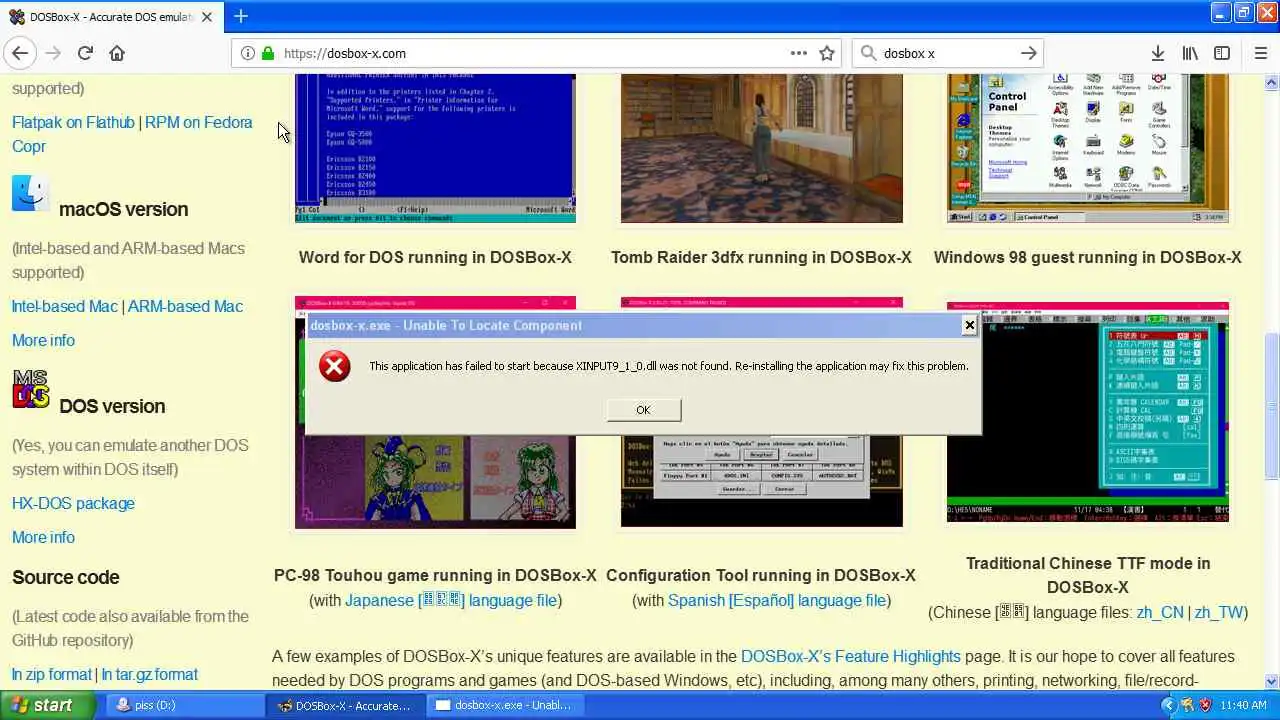Open More info under DOS version
The width and height of the screenshot is (1280, 720).
[x=43, y=537]
